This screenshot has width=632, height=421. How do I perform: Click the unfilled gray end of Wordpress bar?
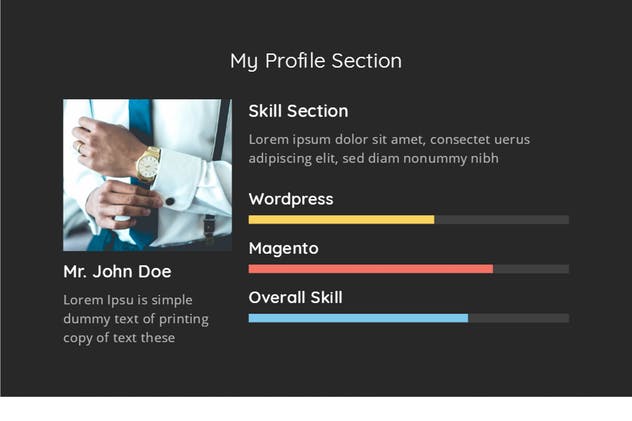(x=502, y=219)
